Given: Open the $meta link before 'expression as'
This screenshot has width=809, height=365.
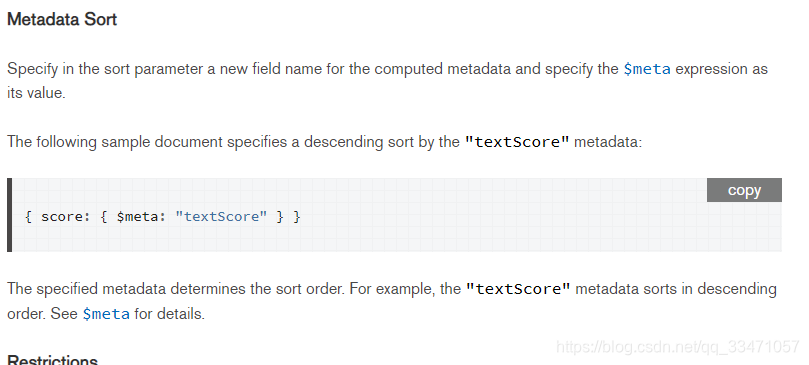Looking at the screenshot, I should [x=647, y=69].
